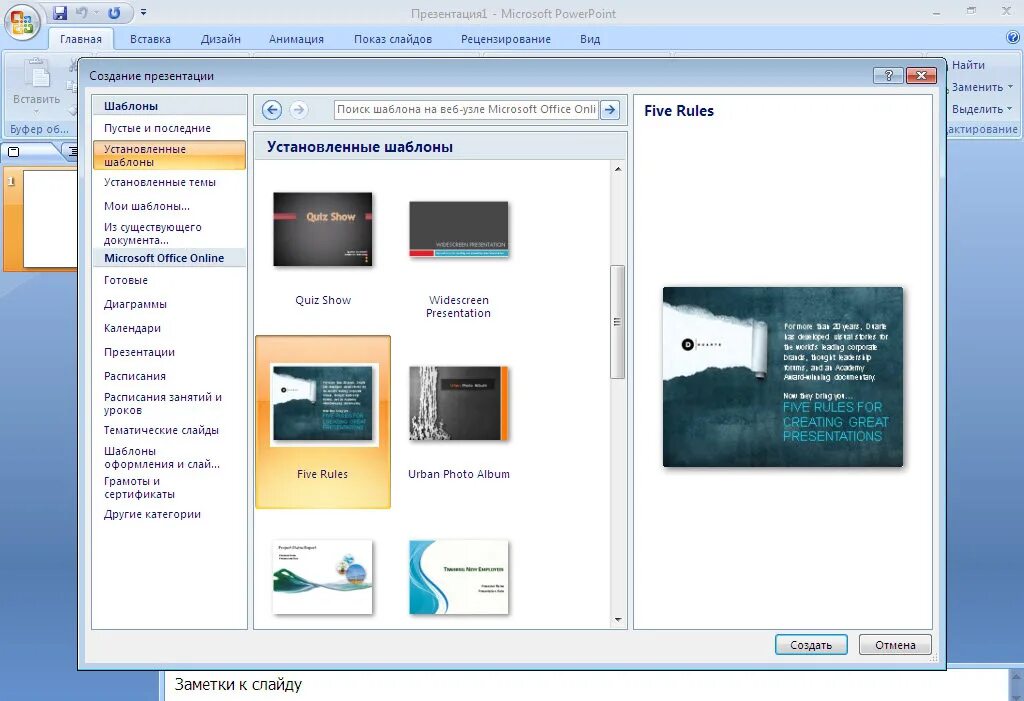Click the Redo icon in quick access toolbar

click(x=114, y=12)
